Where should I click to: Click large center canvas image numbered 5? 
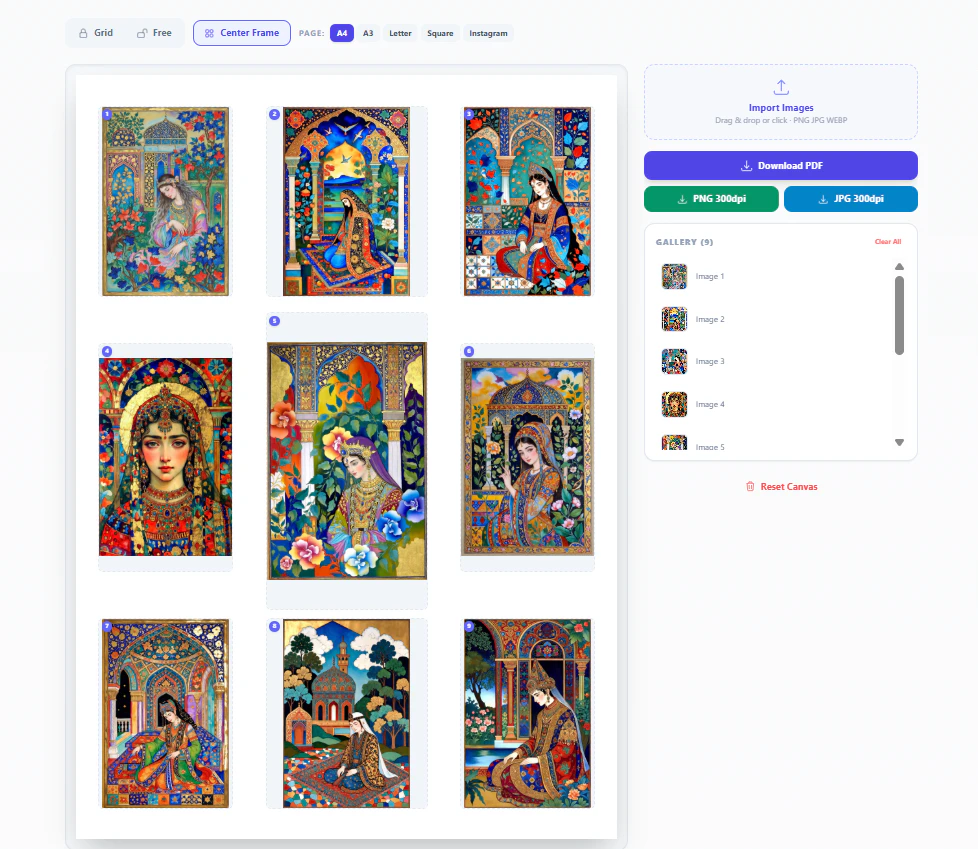347,461
